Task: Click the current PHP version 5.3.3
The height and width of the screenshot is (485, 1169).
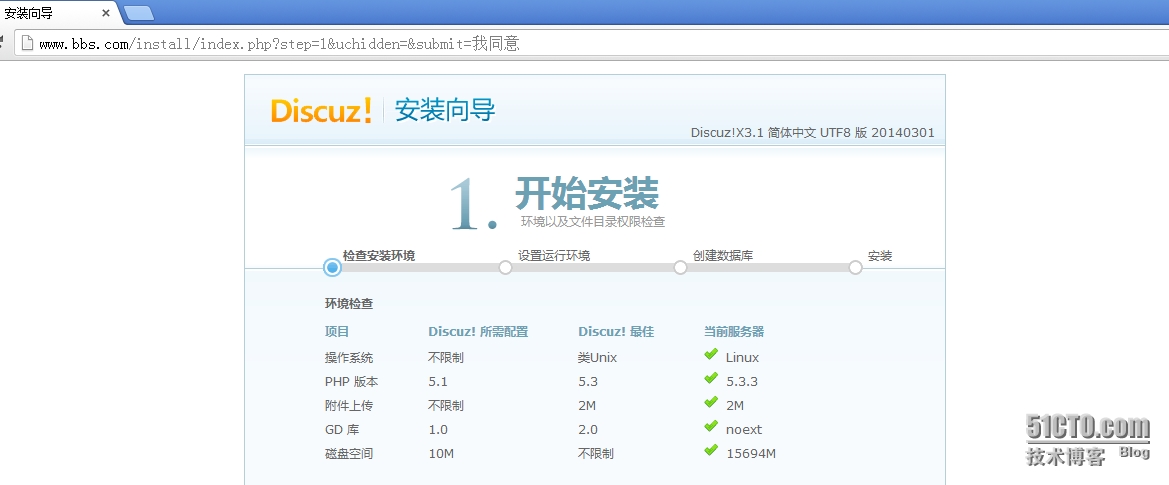Action: click(x=742, y=381)
